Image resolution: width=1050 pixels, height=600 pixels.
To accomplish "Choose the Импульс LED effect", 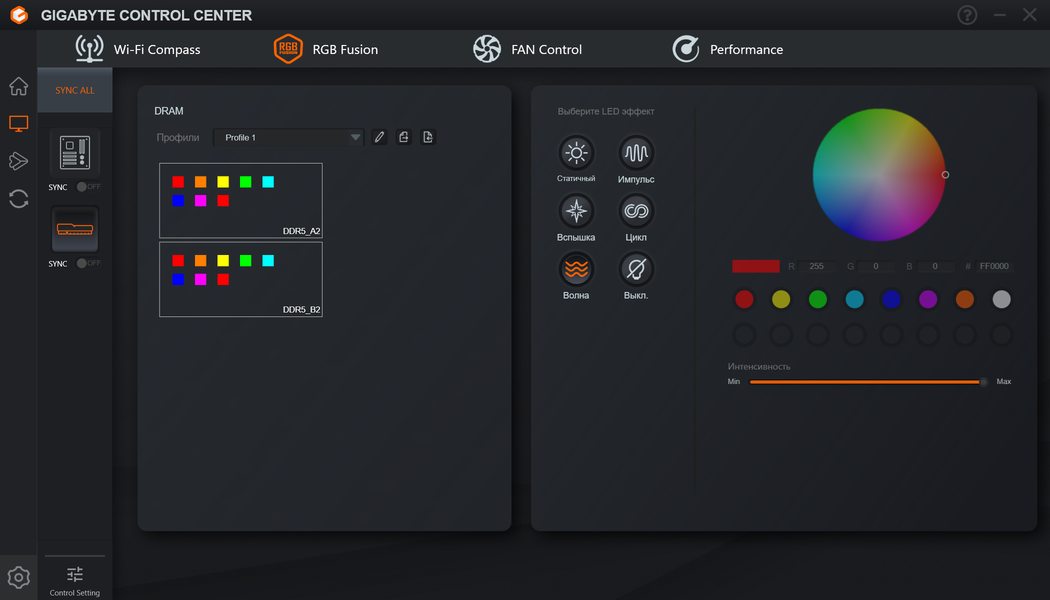I will (636, 153).
